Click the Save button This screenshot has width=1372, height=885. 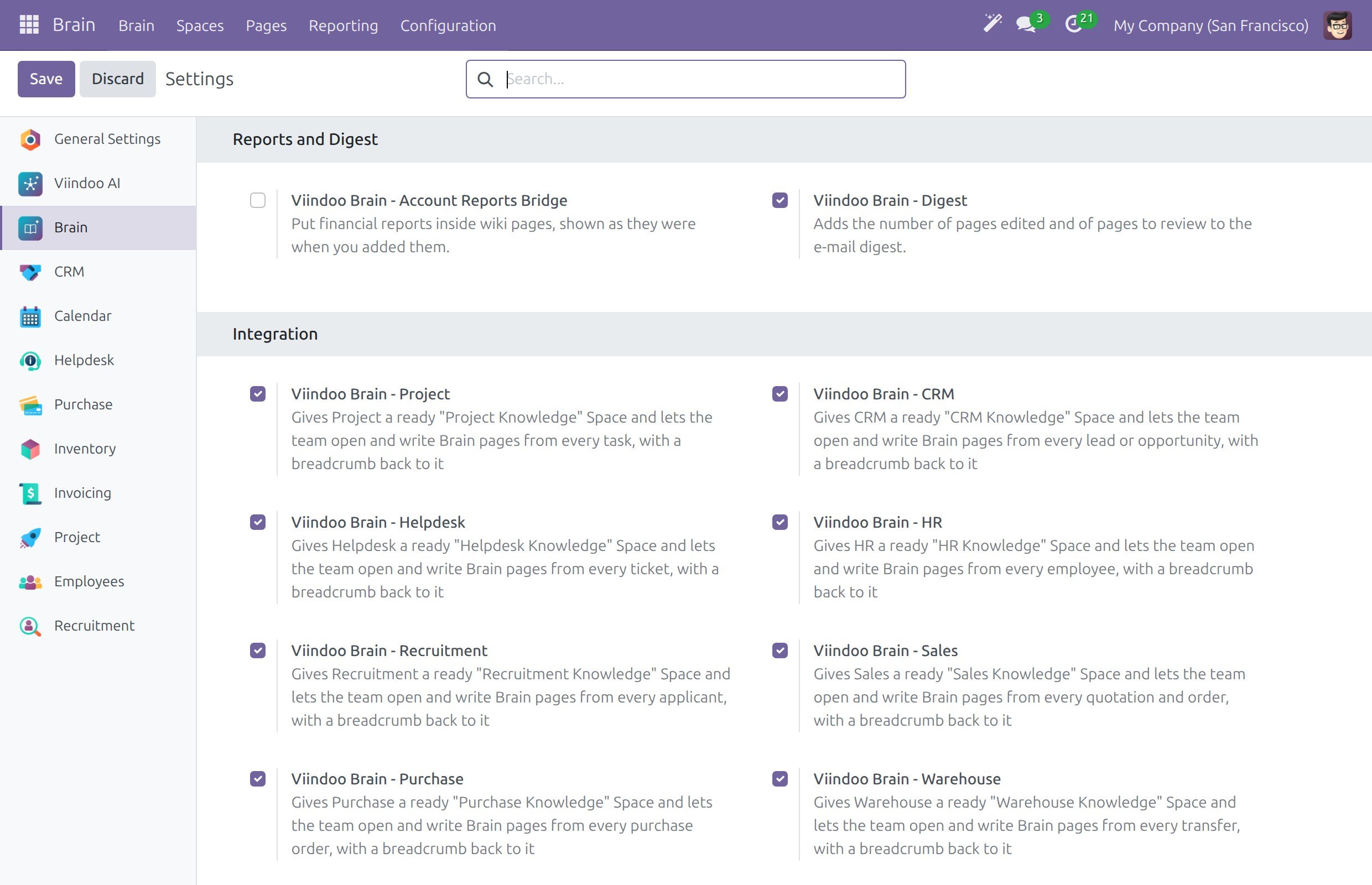[x=46, y=79]
